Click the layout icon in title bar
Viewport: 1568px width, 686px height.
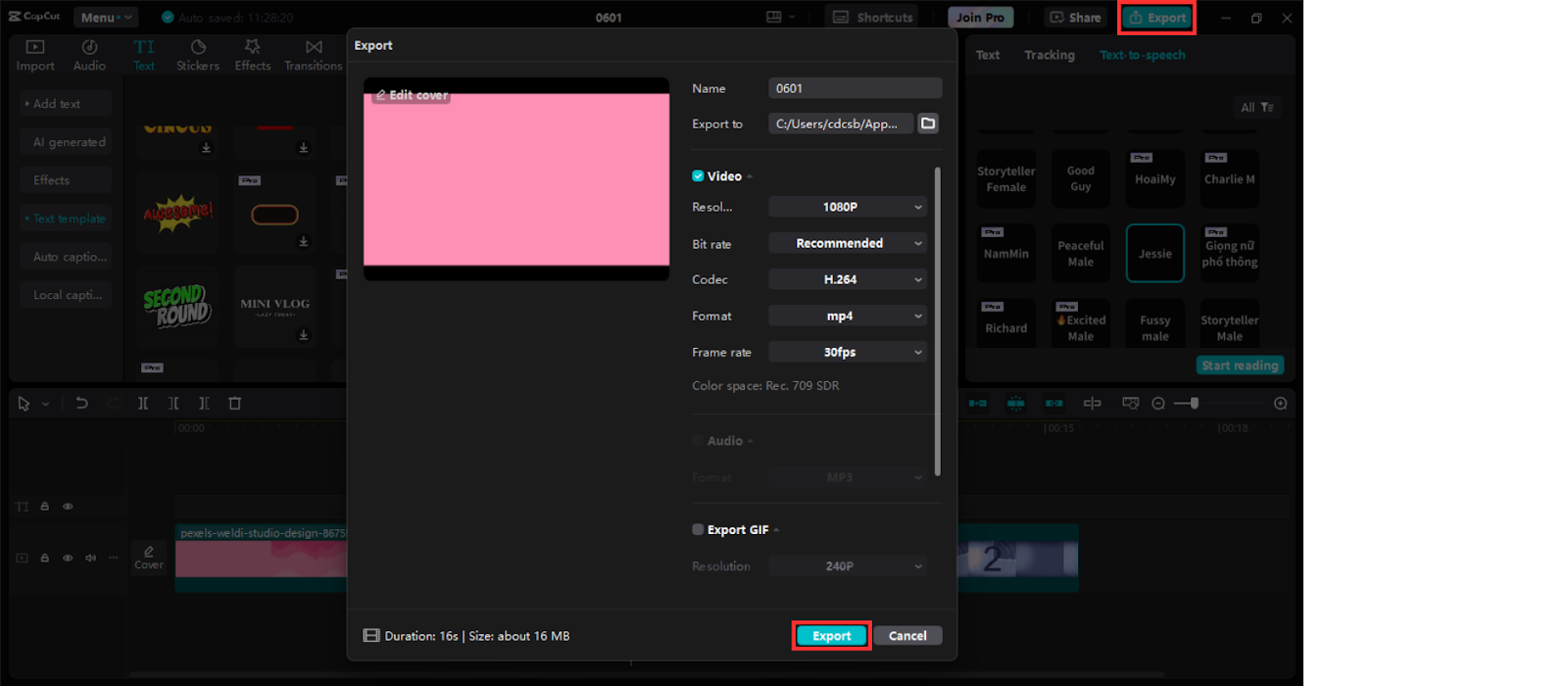click(774, 17)
